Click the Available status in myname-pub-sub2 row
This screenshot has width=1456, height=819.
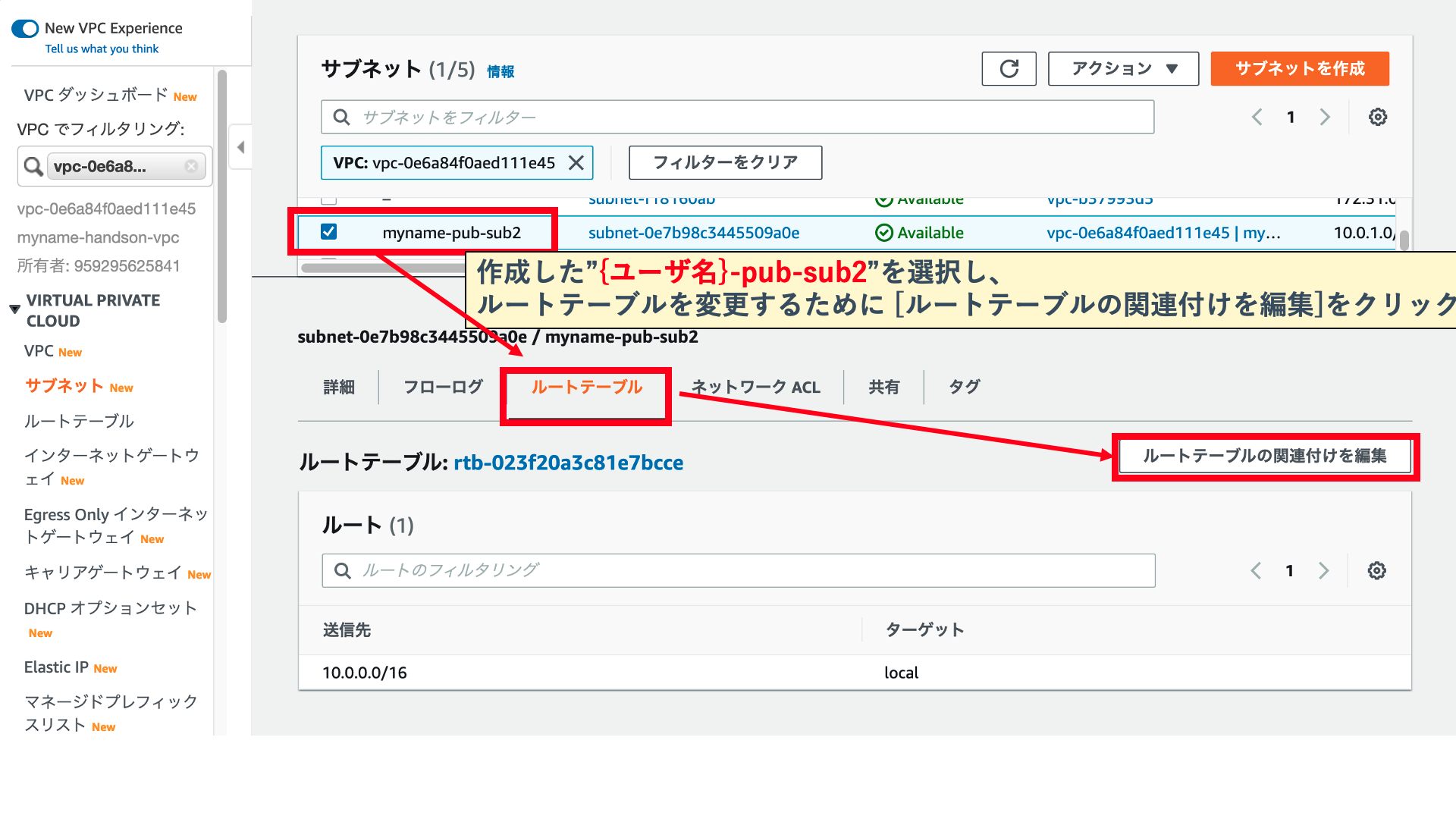pos(919,233)
